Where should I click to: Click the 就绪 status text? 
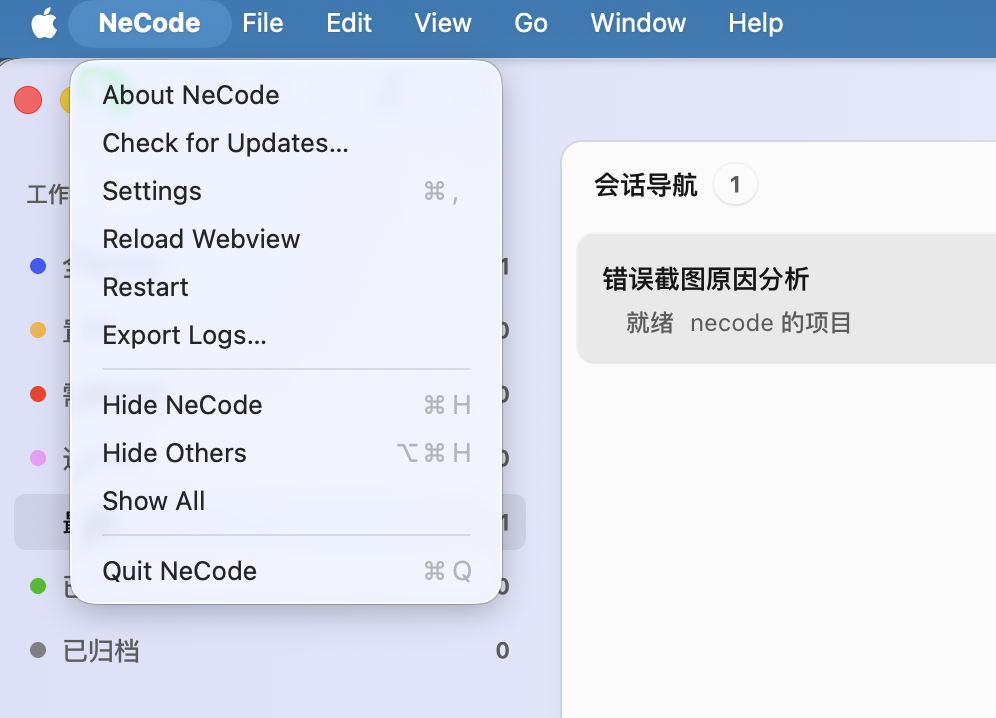coord(649,323)
